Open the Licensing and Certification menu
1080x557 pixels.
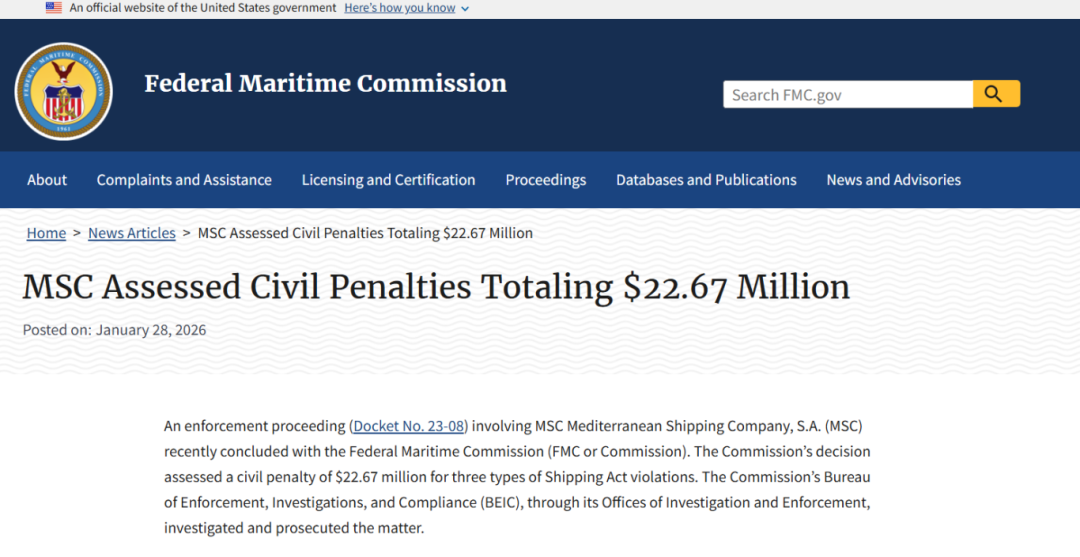(x=388, y=180)
